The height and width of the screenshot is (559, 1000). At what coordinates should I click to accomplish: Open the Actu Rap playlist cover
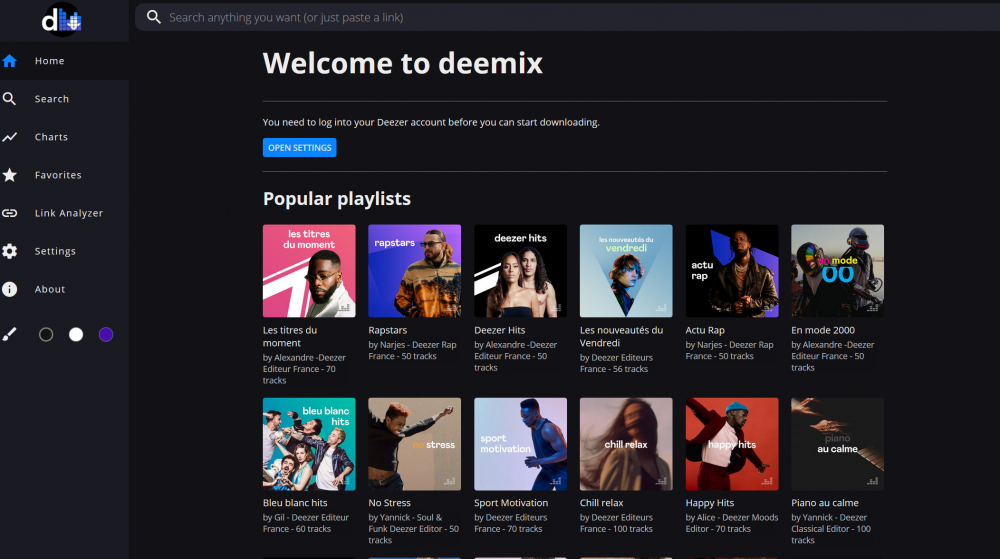(x=732, y=271)
